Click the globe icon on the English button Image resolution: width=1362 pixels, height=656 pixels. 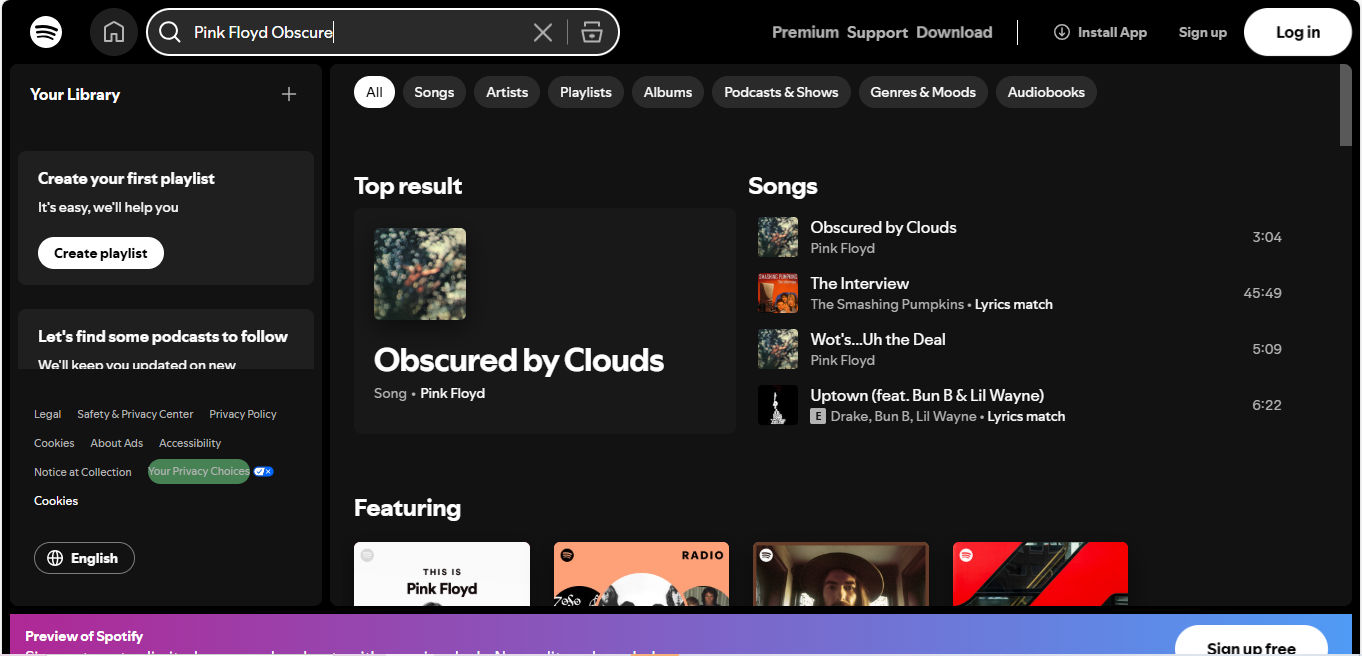pyautogui.click(x=55, y=558)
